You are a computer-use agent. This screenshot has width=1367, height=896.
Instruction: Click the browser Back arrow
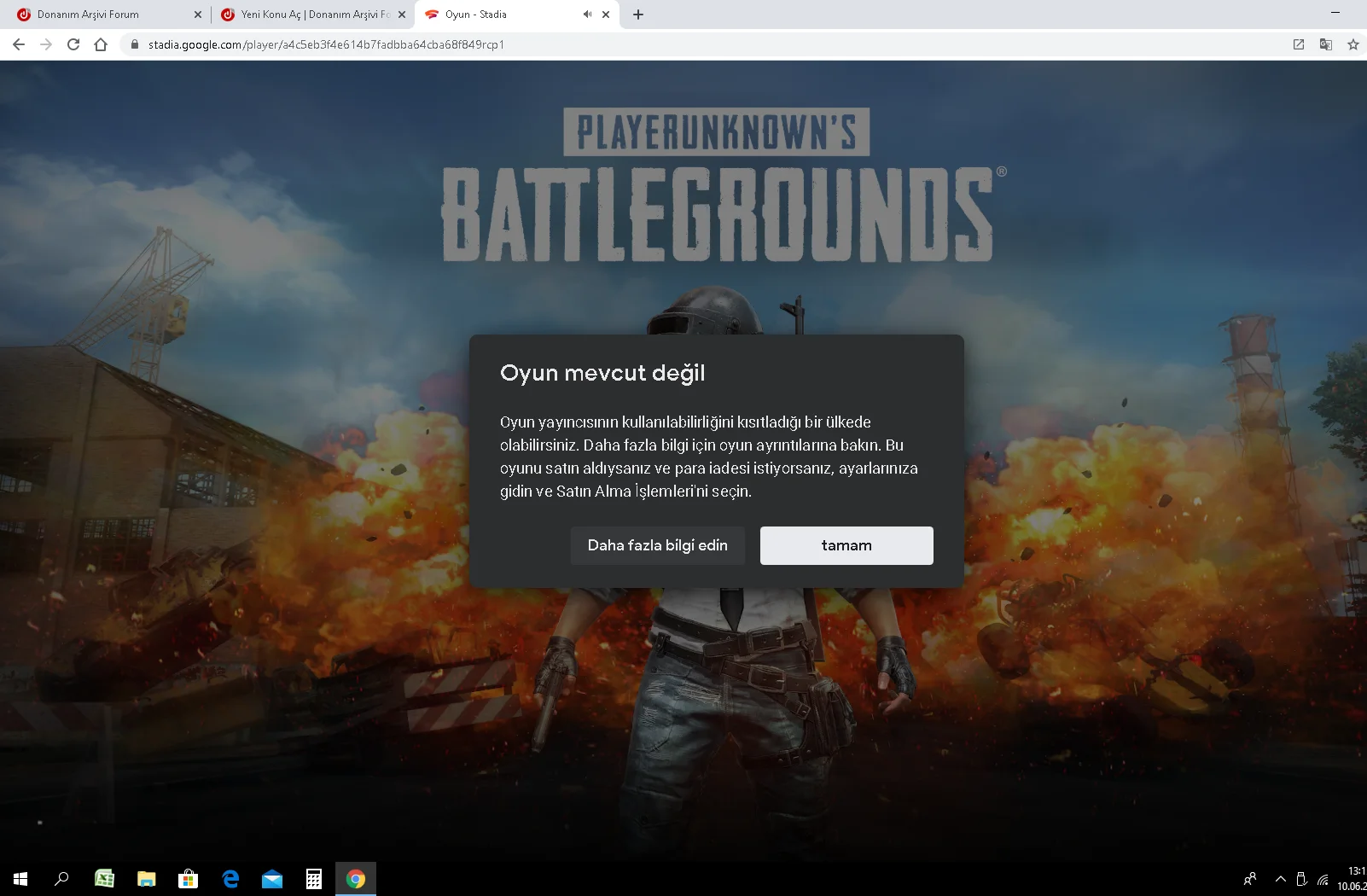click(19, 44)
